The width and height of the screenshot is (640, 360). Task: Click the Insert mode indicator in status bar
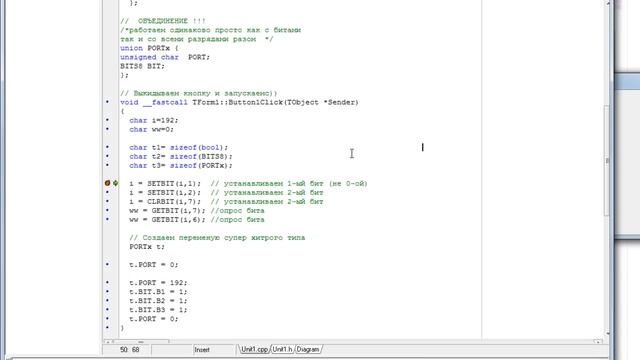(x=202, y=350)
